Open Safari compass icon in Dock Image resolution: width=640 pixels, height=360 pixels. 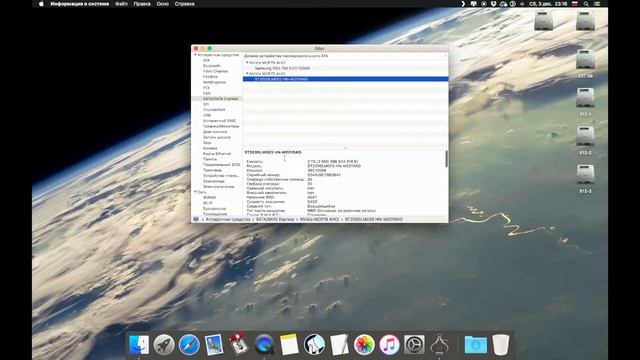pos(189,345)
